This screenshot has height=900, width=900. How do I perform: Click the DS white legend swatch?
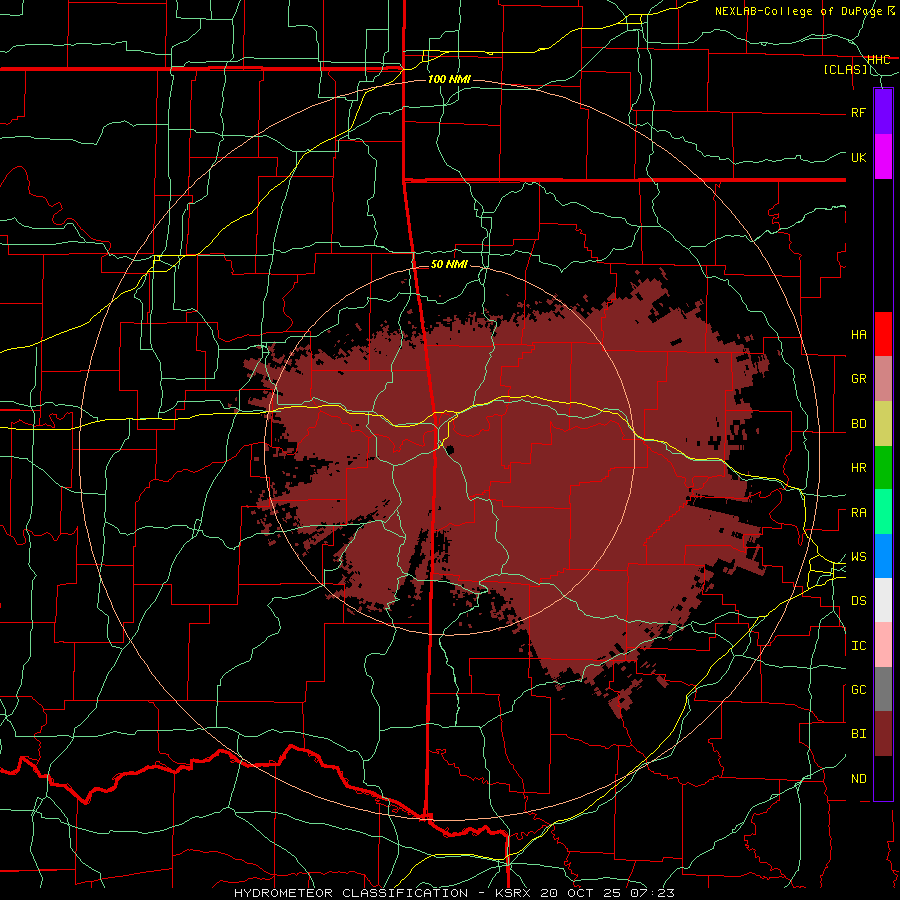(883, 600)
